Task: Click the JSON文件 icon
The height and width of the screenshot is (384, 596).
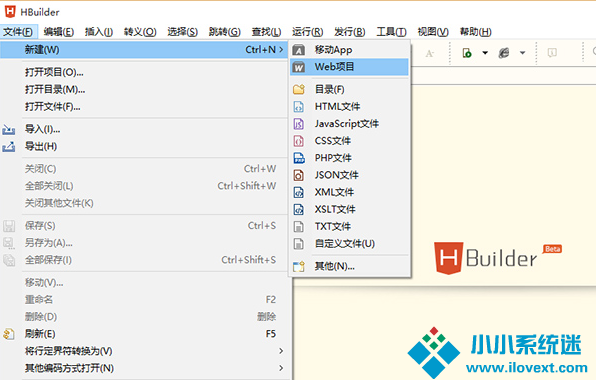Action: click(299, 175)
